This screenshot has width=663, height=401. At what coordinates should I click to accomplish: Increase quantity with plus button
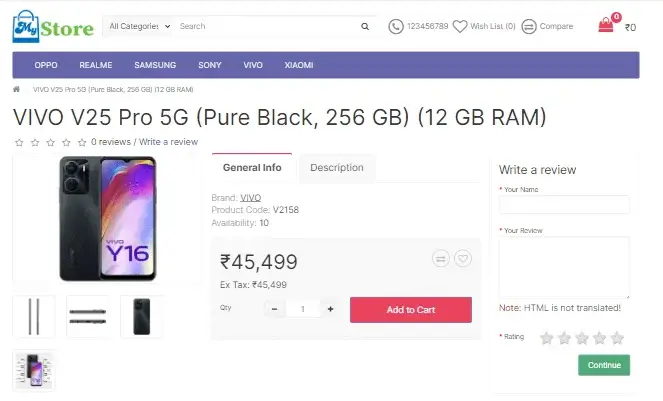331,309
